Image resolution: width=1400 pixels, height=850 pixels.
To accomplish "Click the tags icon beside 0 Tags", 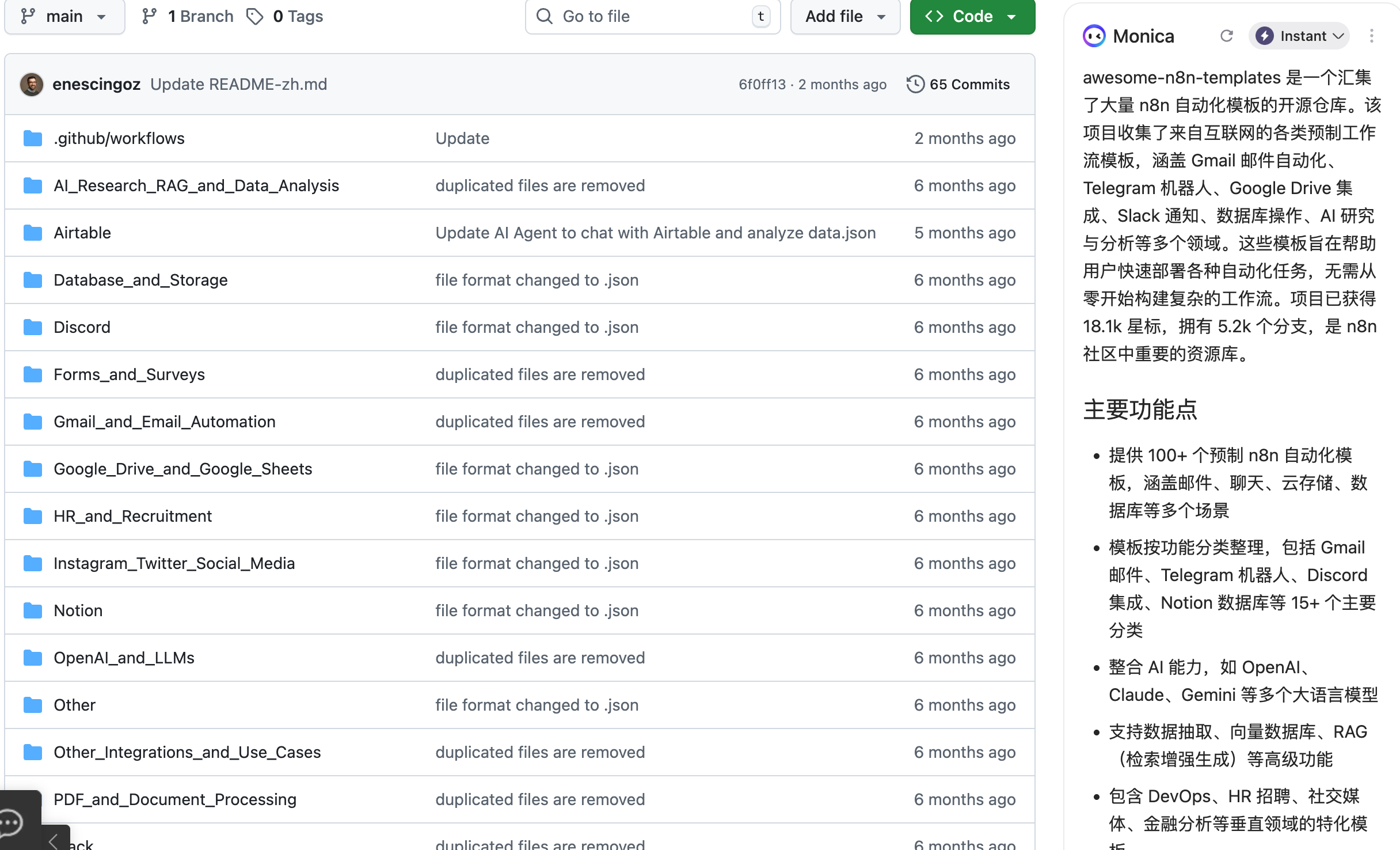I will point(254,16).
